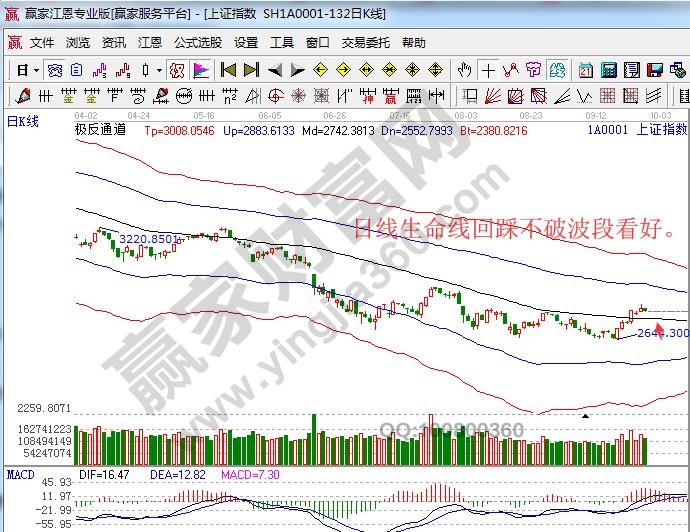Open the 日 period dropdown arrow
The height and width of the screenshot is (532, 690).
(36, 70)
